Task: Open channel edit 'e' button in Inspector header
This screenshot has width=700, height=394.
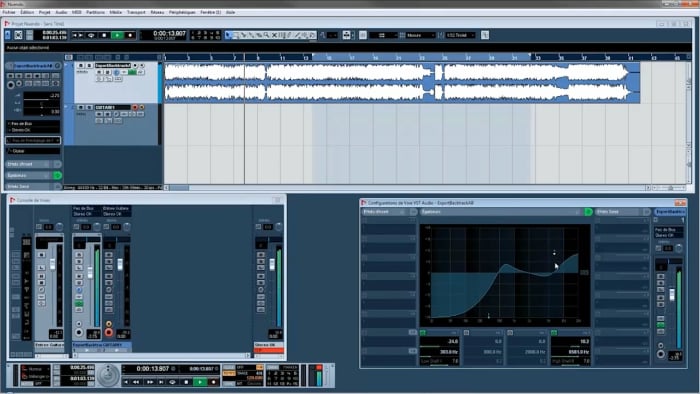Action: coord(58,66)
